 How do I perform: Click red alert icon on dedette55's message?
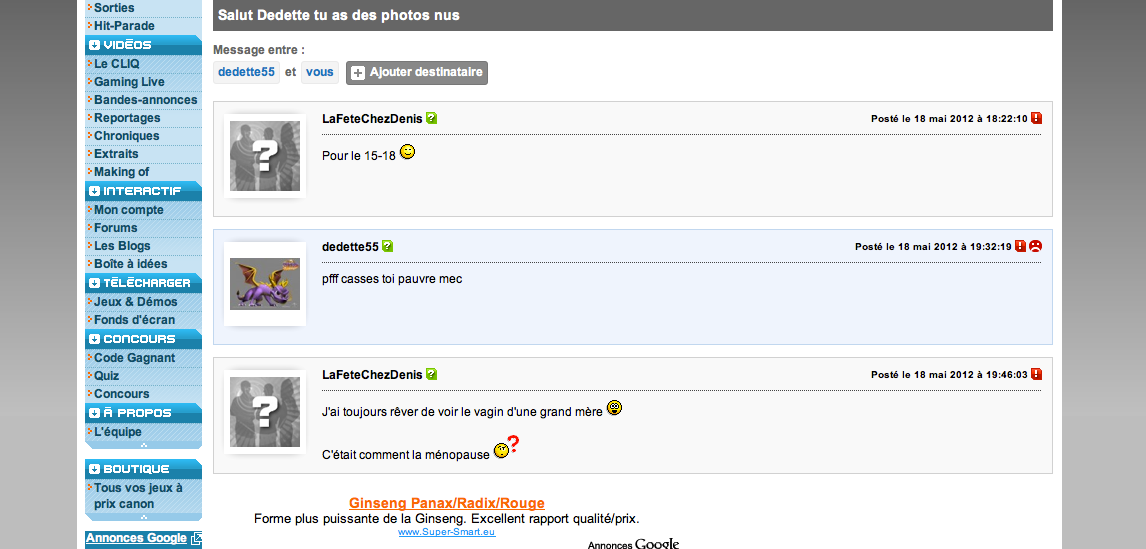1020,246
